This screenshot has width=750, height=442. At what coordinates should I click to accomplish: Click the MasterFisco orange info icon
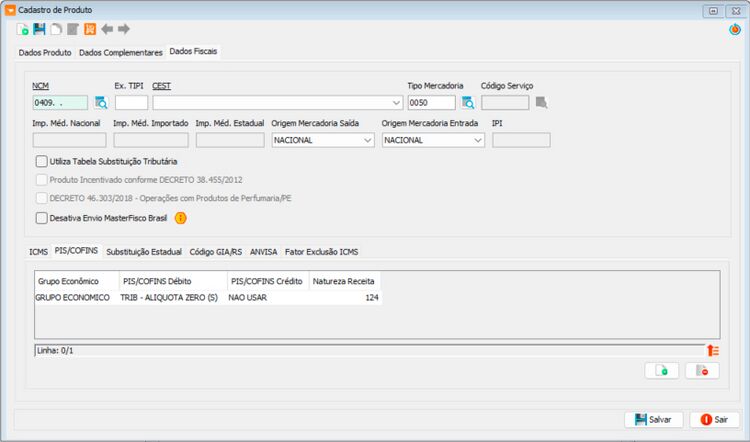click(x=180, y=218)
